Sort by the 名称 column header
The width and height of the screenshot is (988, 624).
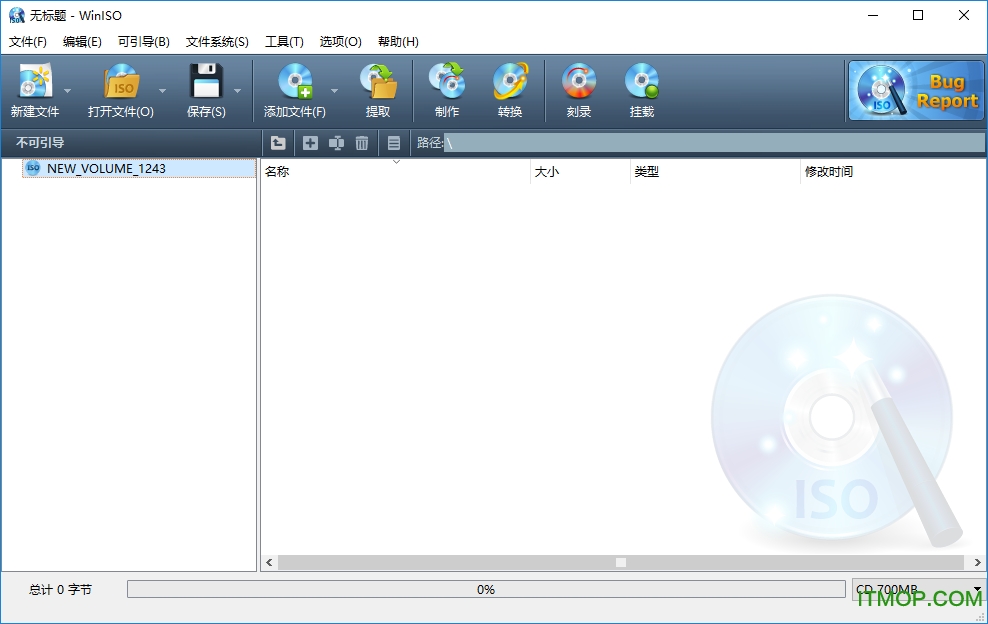(396, 171)
